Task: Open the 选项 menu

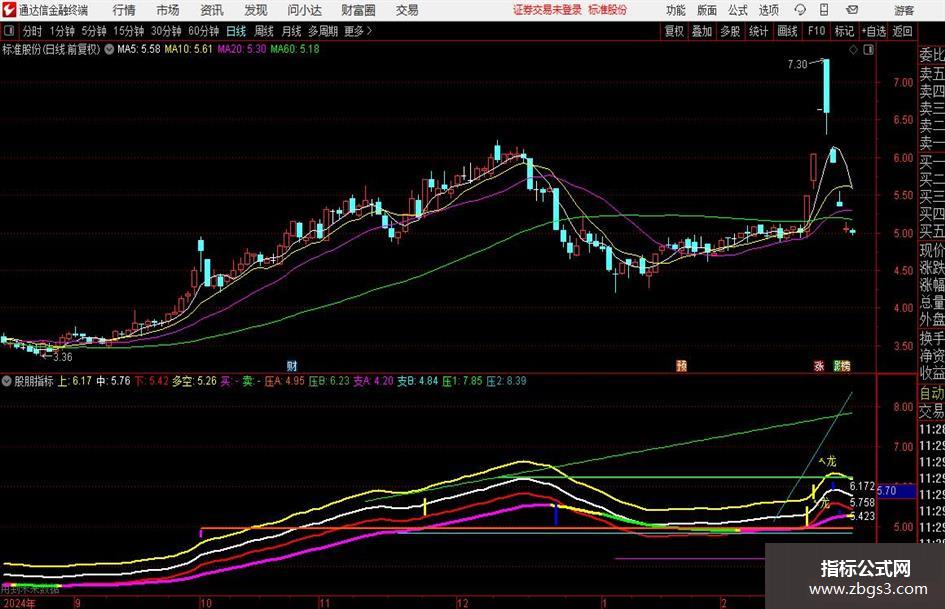Action: [x=768, y=10]
